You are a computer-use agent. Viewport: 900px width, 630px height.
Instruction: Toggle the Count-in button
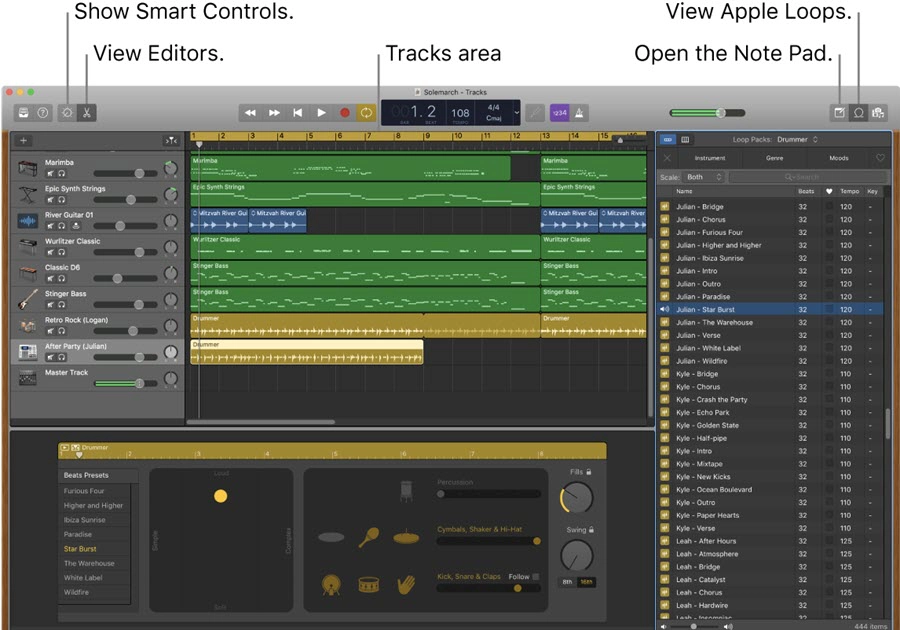click(559, 113)
